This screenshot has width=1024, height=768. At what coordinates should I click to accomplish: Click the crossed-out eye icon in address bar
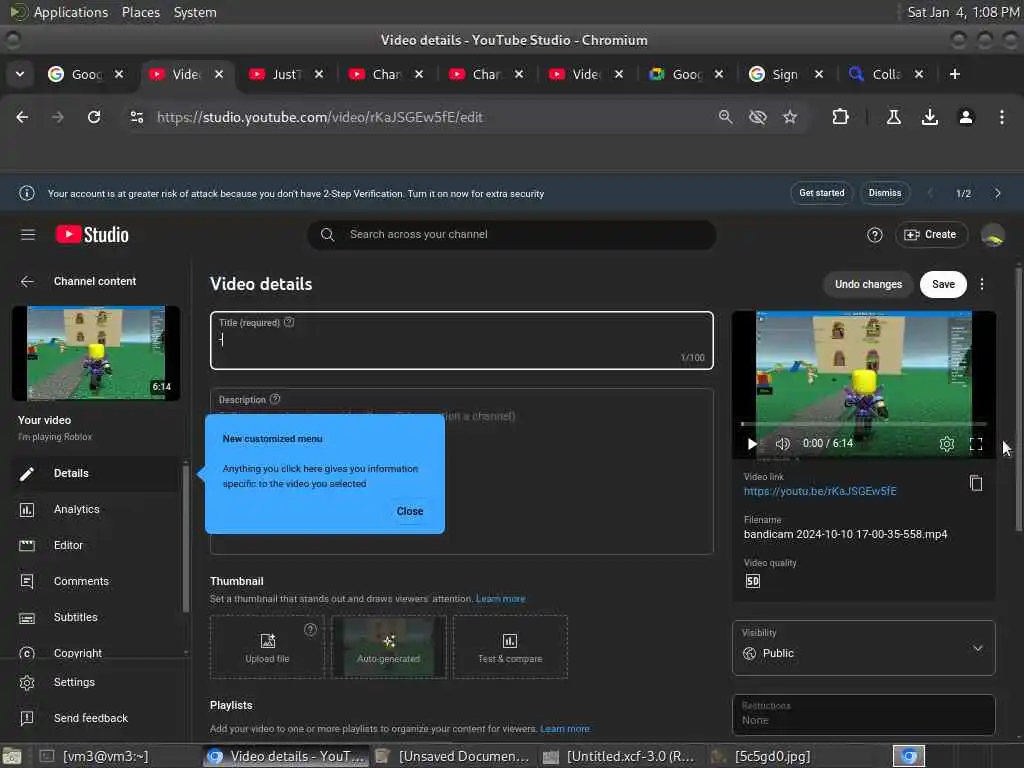pos(758,117)
